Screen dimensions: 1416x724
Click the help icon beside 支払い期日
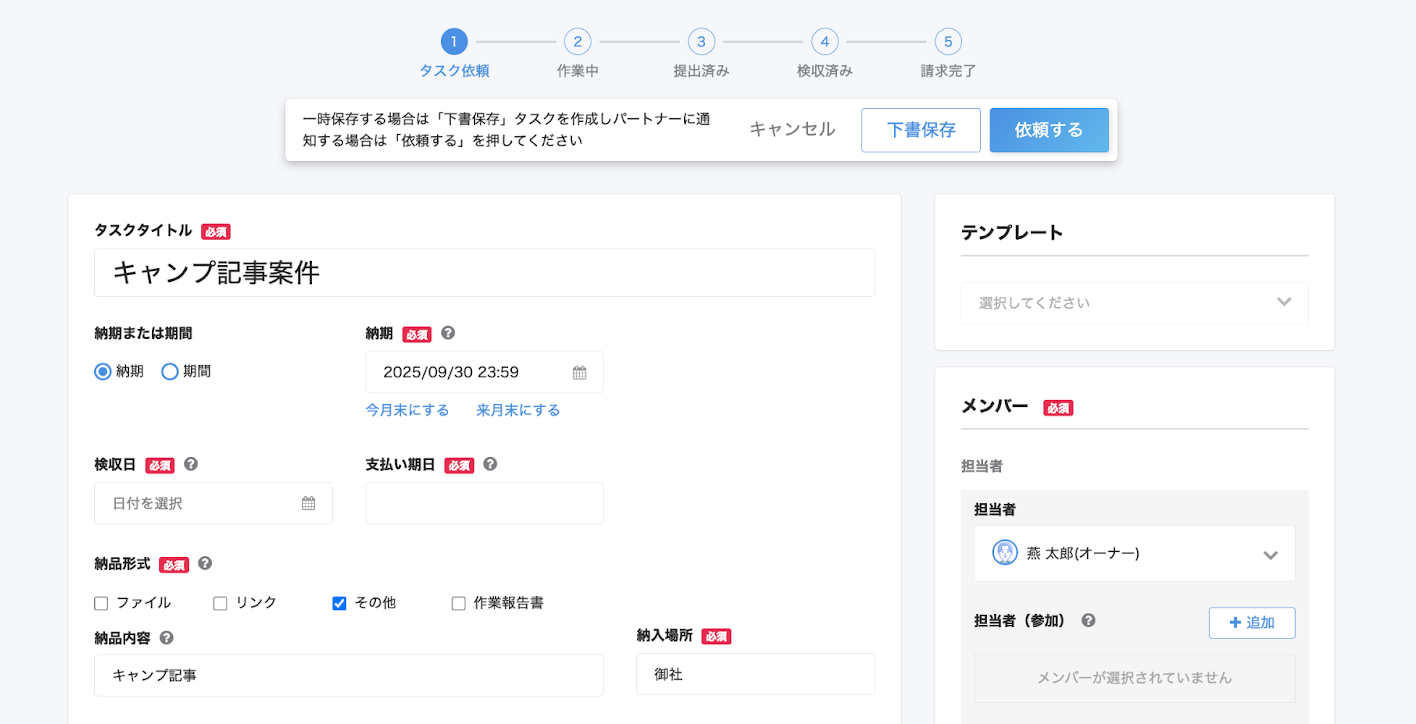pyautogui.click(x=490, y=464)
